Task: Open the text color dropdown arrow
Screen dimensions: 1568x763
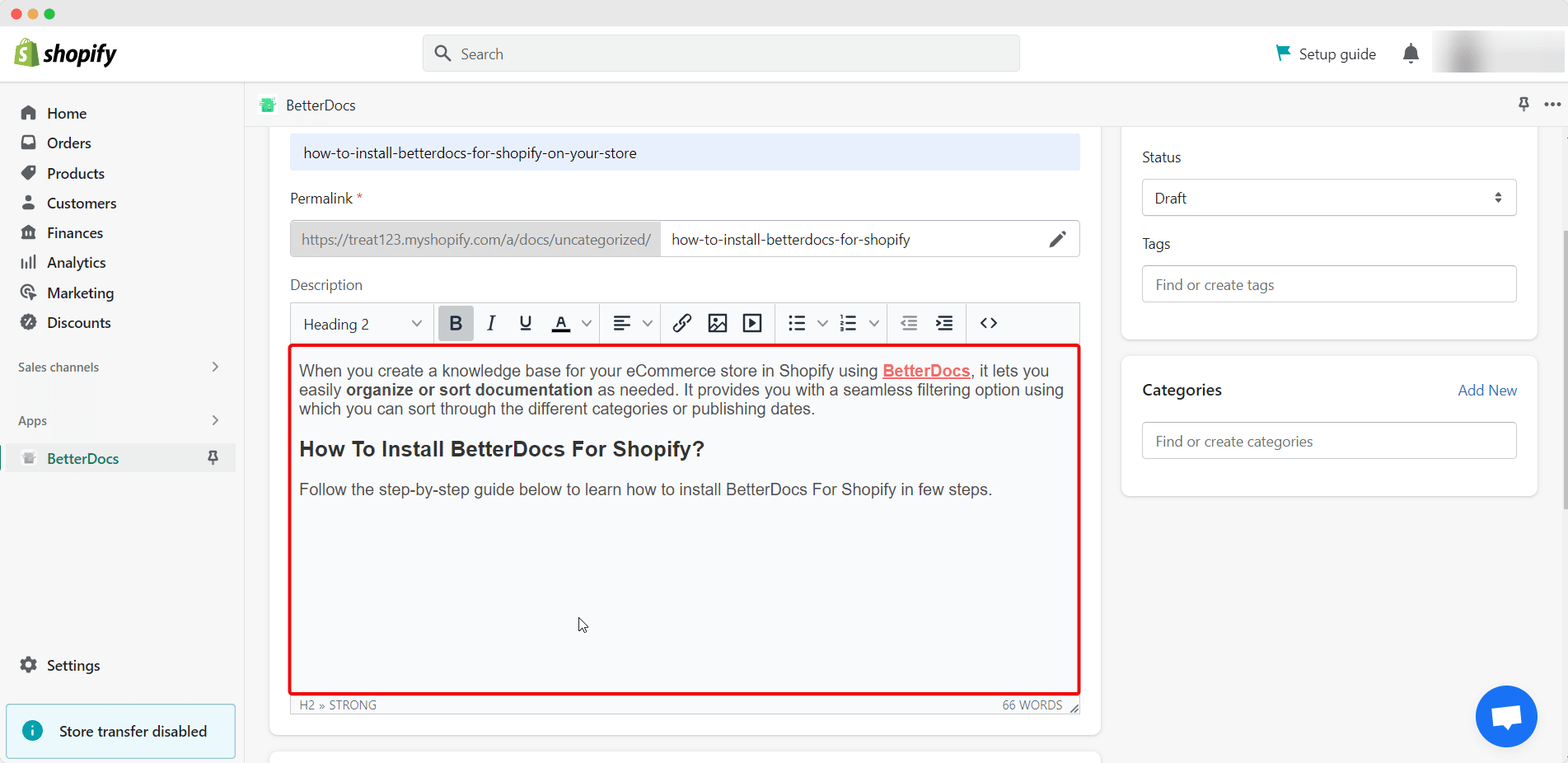Action: [x=587, y=323]
